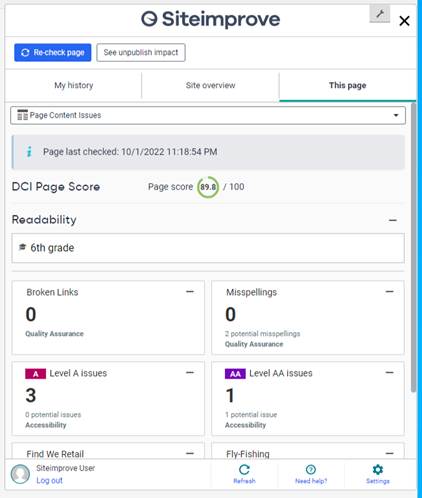Viewport: 422px width, 498px height.
Task: Click the vertical scrollbar of the panel
Action: pyautogui.click(x=413, y=248)
